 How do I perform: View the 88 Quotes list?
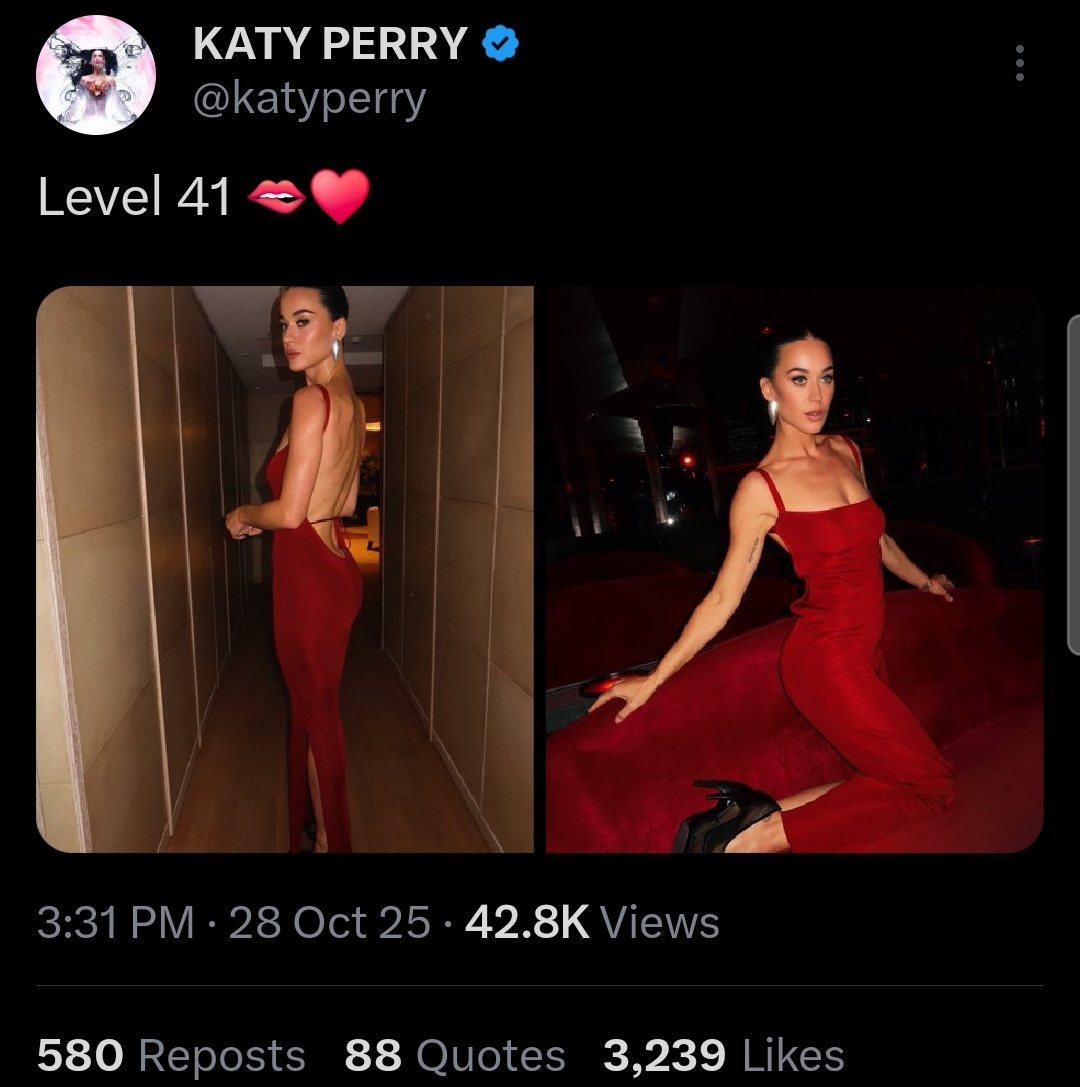pyautogui.click(x=455, y=1054)
